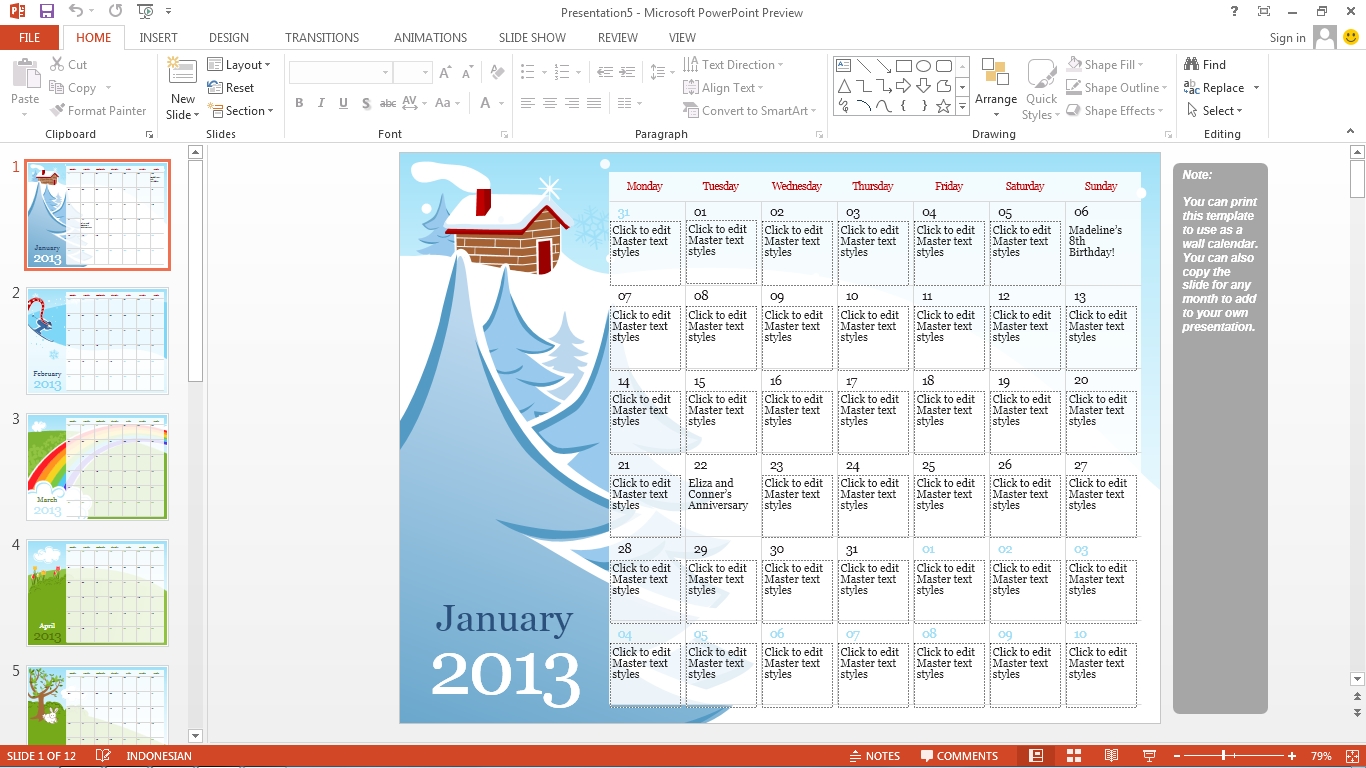Select the oval shape in the gallery
Screen dimensions: 1366x768
point(923,66)
